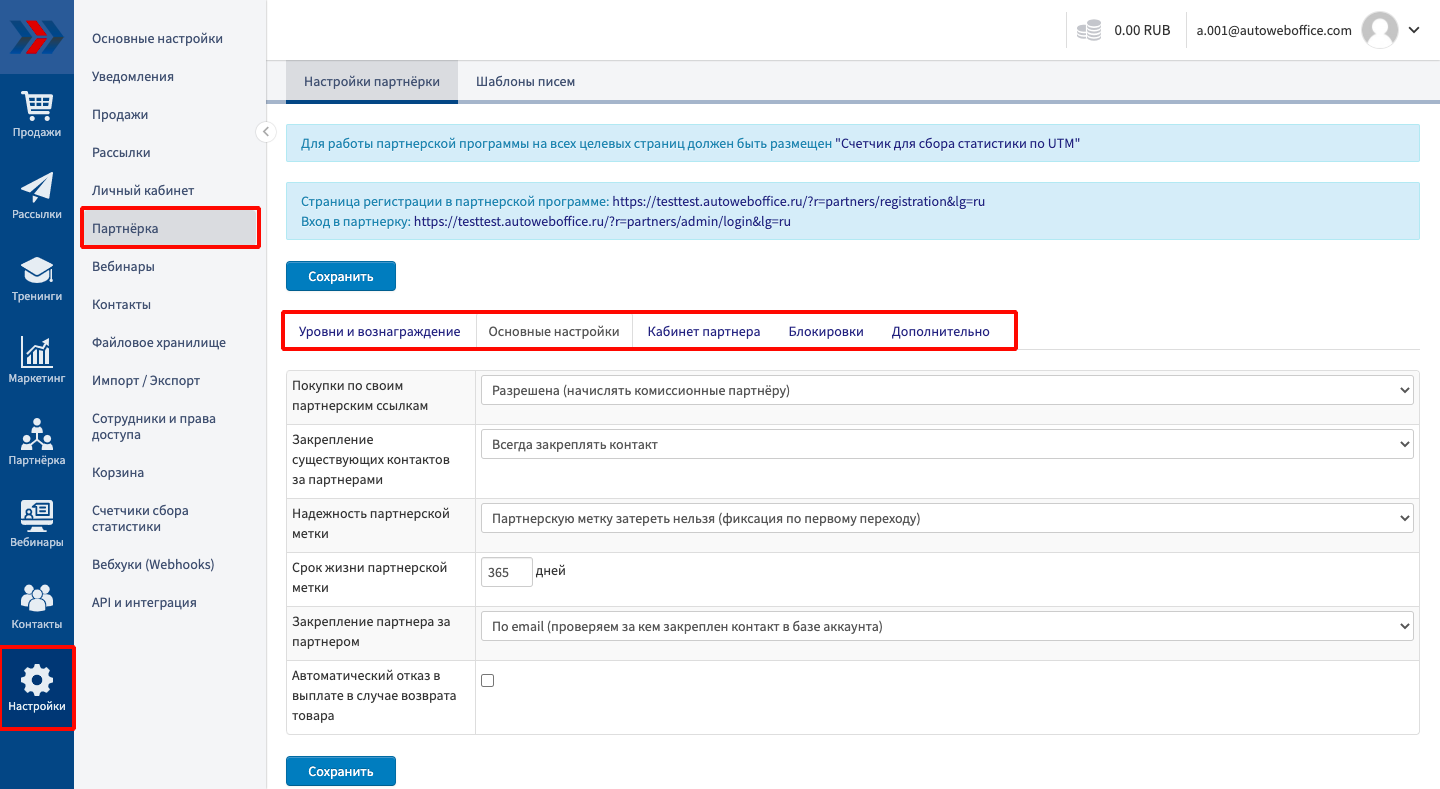Open the Contacts group icon
Viewport: 1440px width, 789px height.
tap(37, 599)
